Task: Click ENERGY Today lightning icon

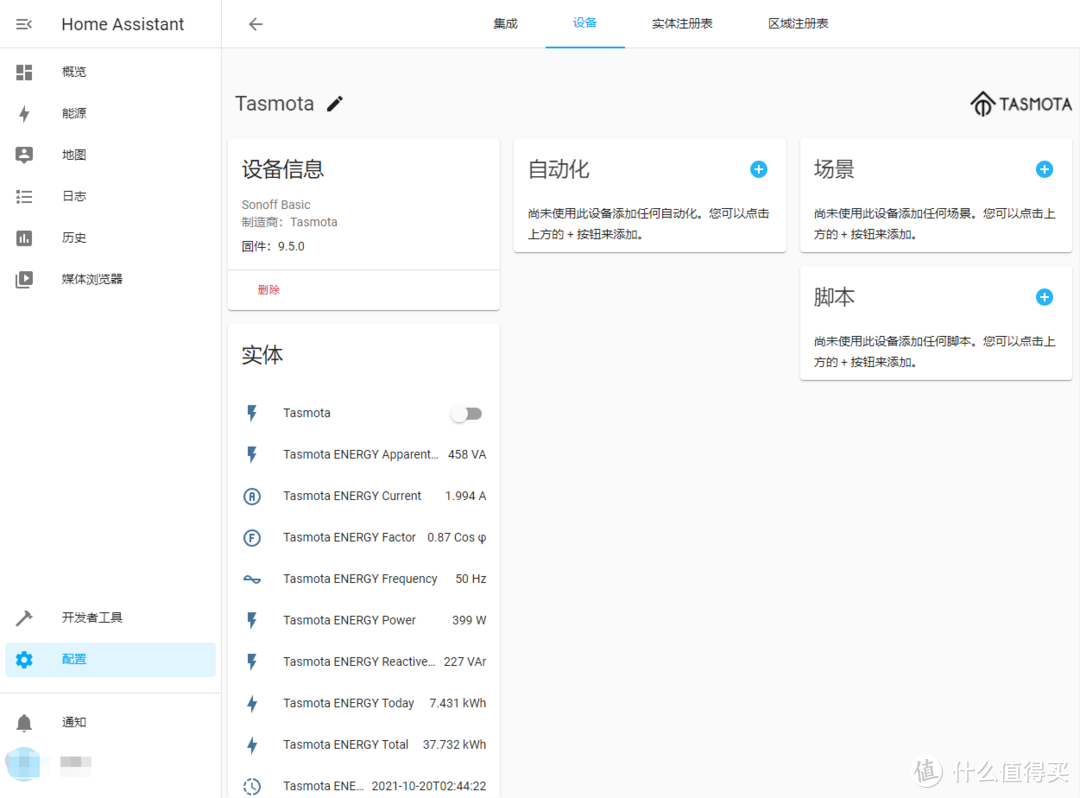Action: 252,703
